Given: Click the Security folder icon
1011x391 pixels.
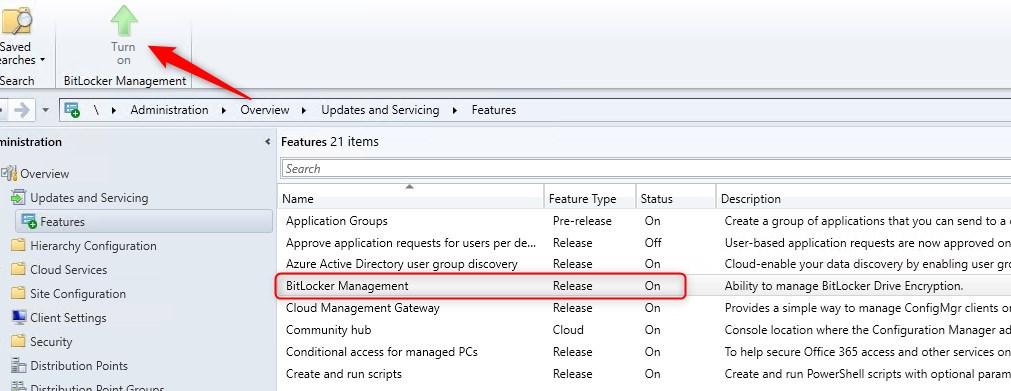Looking at the screenshot, I should pyautogui.click(x=18, y=341).
